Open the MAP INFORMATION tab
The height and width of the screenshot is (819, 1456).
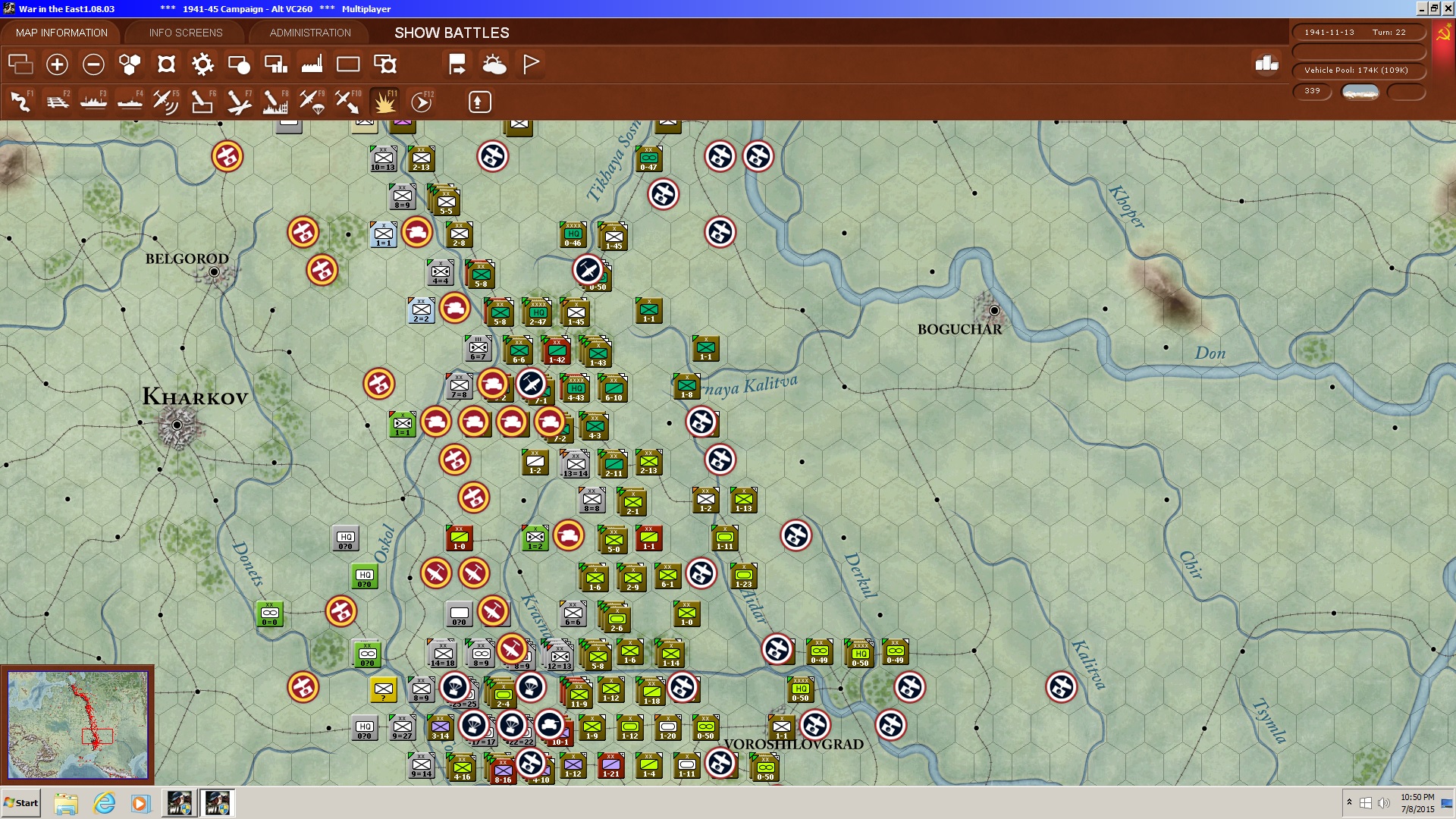point(61,33)
